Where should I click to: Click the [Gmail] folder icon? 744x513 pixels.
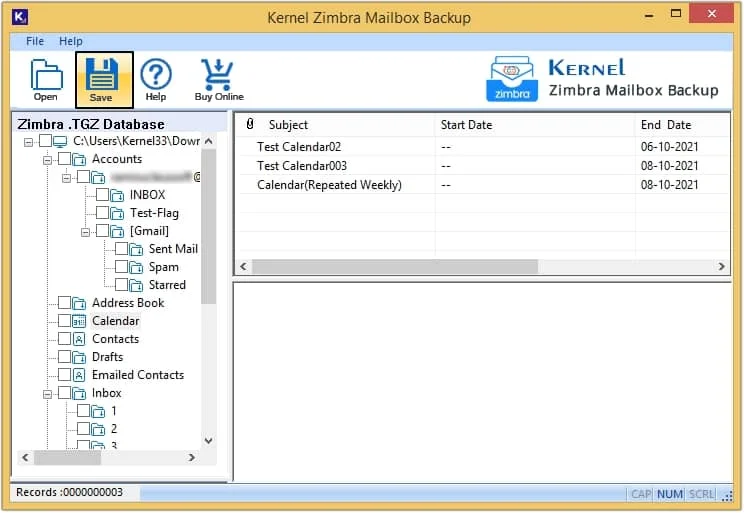pos(117,231)
